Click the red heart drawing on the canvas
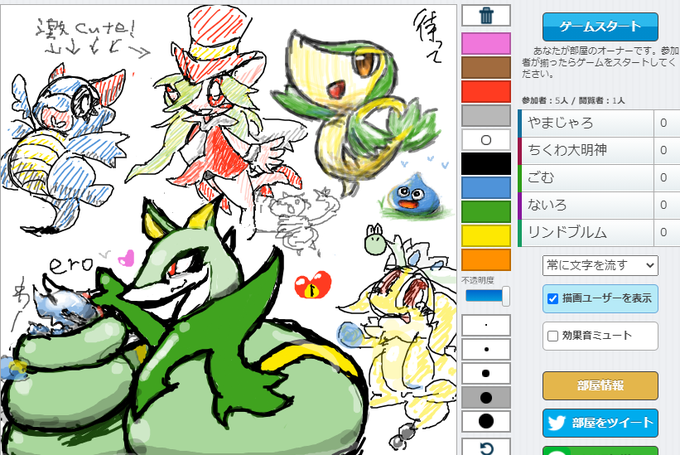The image size is (680, 455). (313, 285)
